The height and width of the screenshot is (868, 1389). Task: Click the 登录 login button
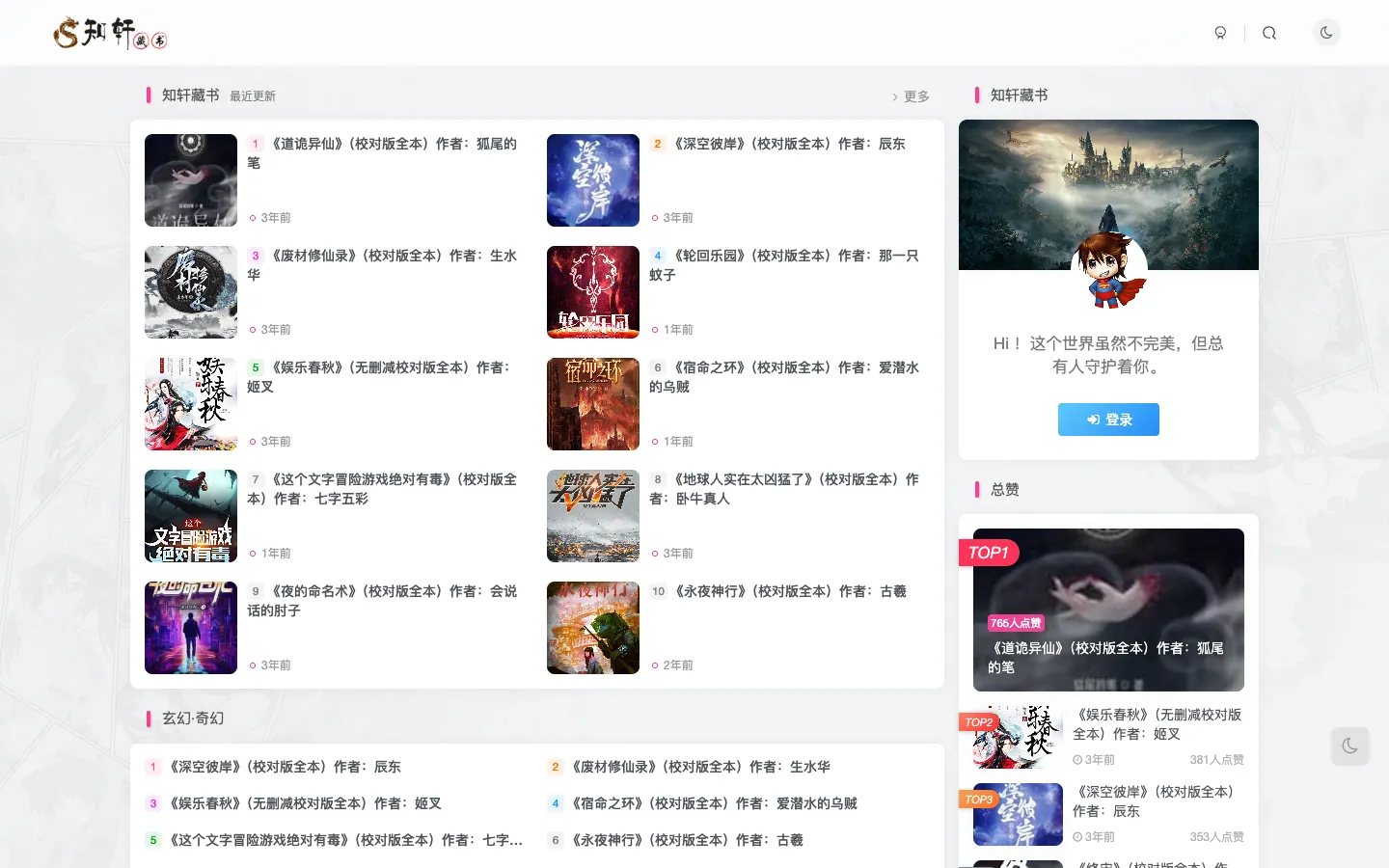tap(1108, 420)
